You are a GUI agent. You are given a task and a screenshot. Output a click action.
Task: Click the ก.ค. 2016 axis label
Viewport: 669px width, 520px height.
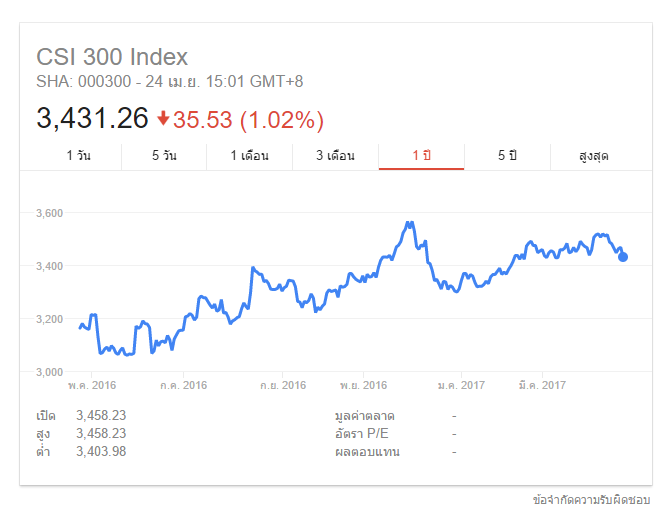(x=183, y=385)
